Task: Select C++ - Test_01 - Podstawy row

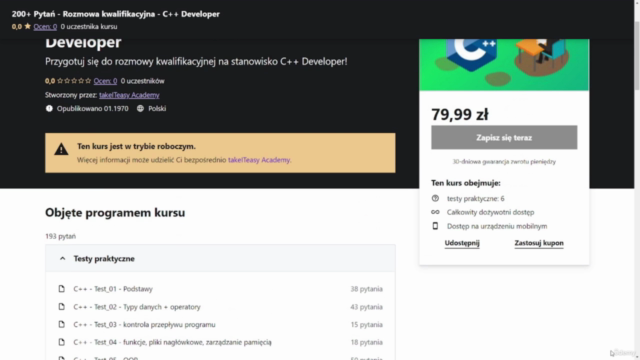Action: [220, 289]
